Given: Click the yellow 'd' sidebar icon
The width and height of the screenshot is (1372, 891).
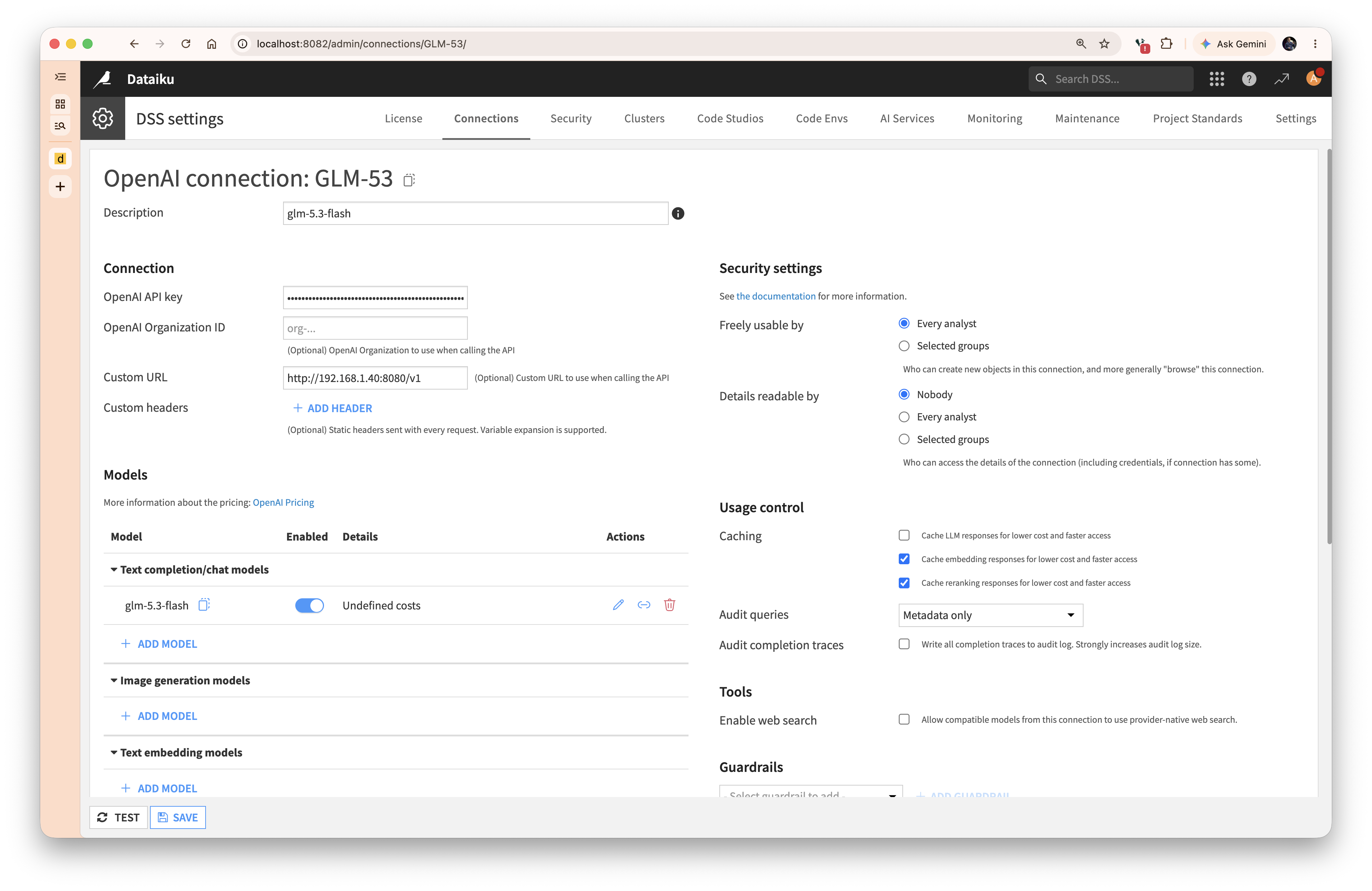Looking at the screenshot, I should pos(60,159).
